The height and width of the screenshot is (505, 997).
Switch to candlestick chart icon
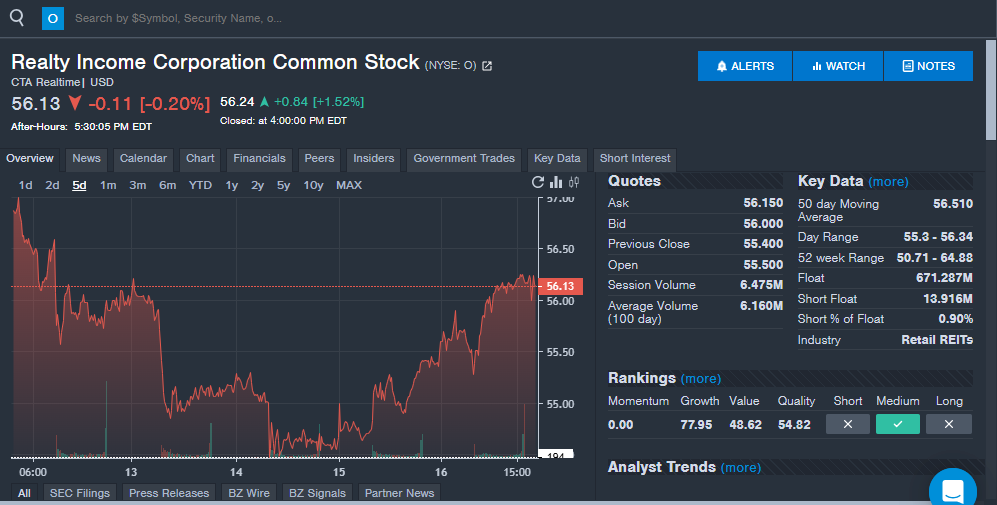click(x=574, y=183)
